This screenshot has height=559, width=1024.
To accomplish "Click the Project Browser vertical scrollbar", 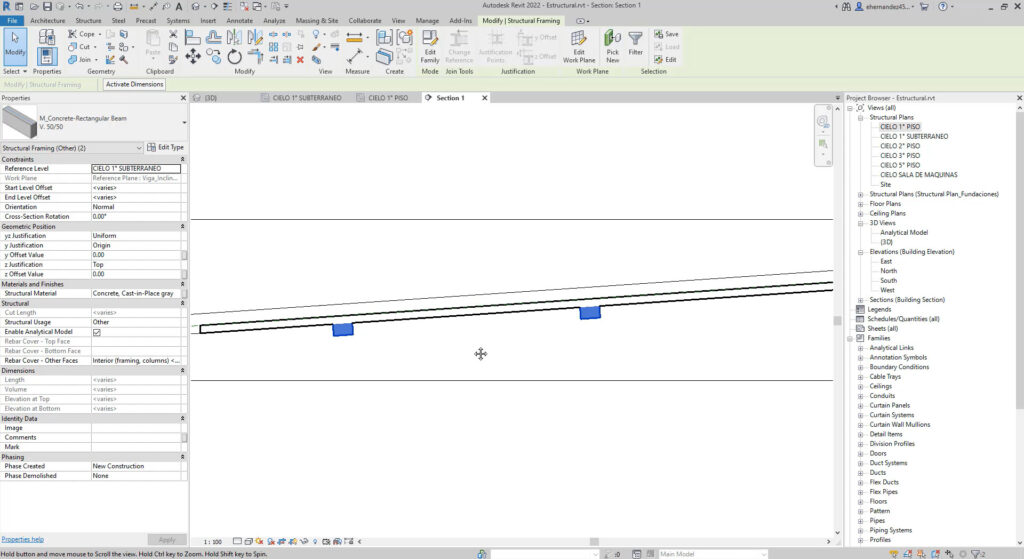I will click(x=1019, y=300).
